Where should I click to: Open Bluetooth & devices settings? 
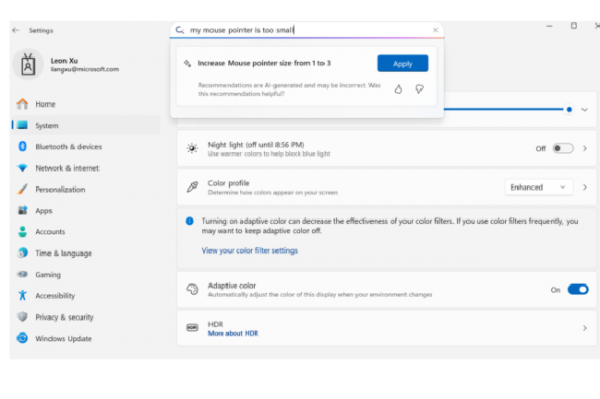86,147
